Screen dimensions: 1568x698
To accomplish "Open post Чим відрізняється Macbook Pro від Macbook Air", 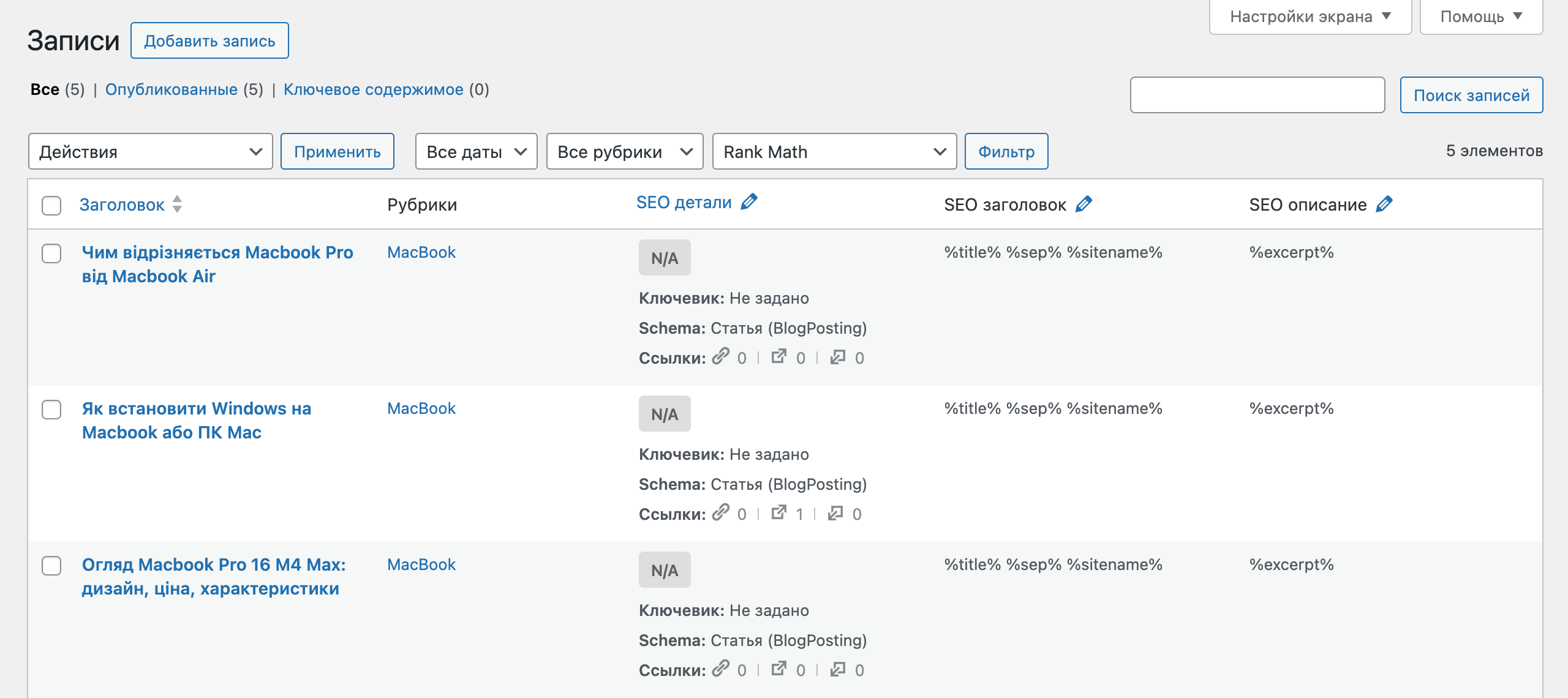I will 217,264.
